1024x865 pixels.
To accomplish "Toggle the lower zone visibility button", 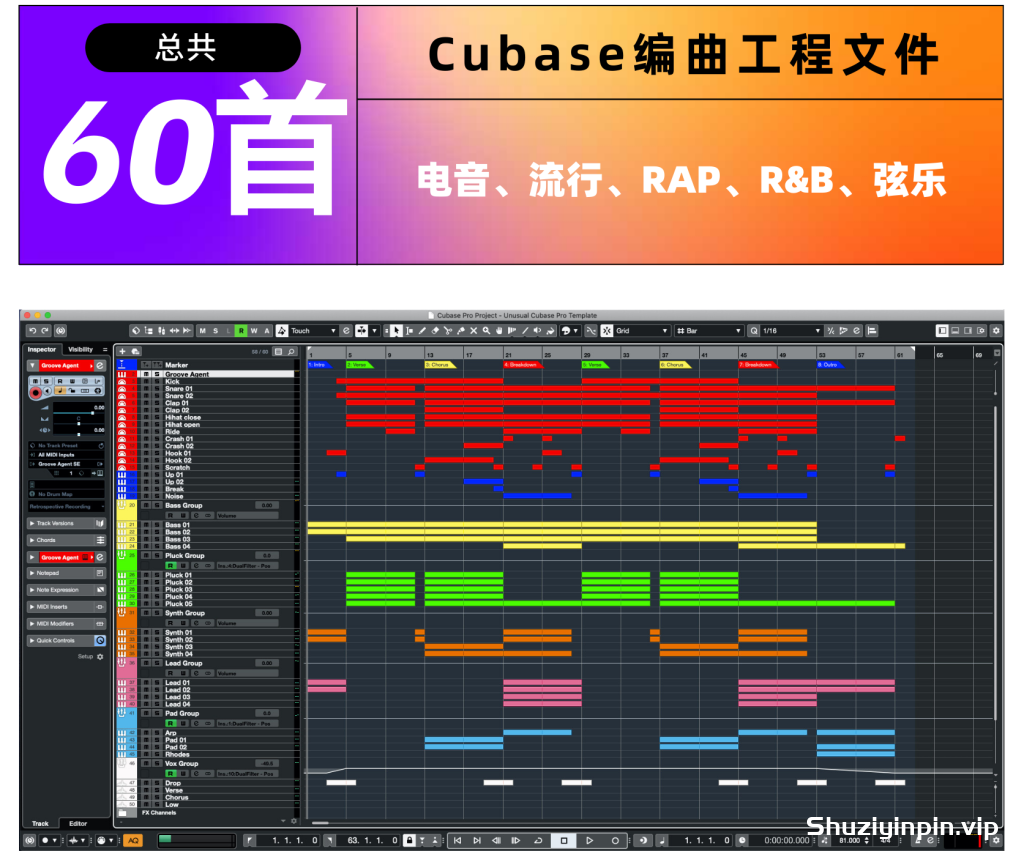I will tap(955, 331).
